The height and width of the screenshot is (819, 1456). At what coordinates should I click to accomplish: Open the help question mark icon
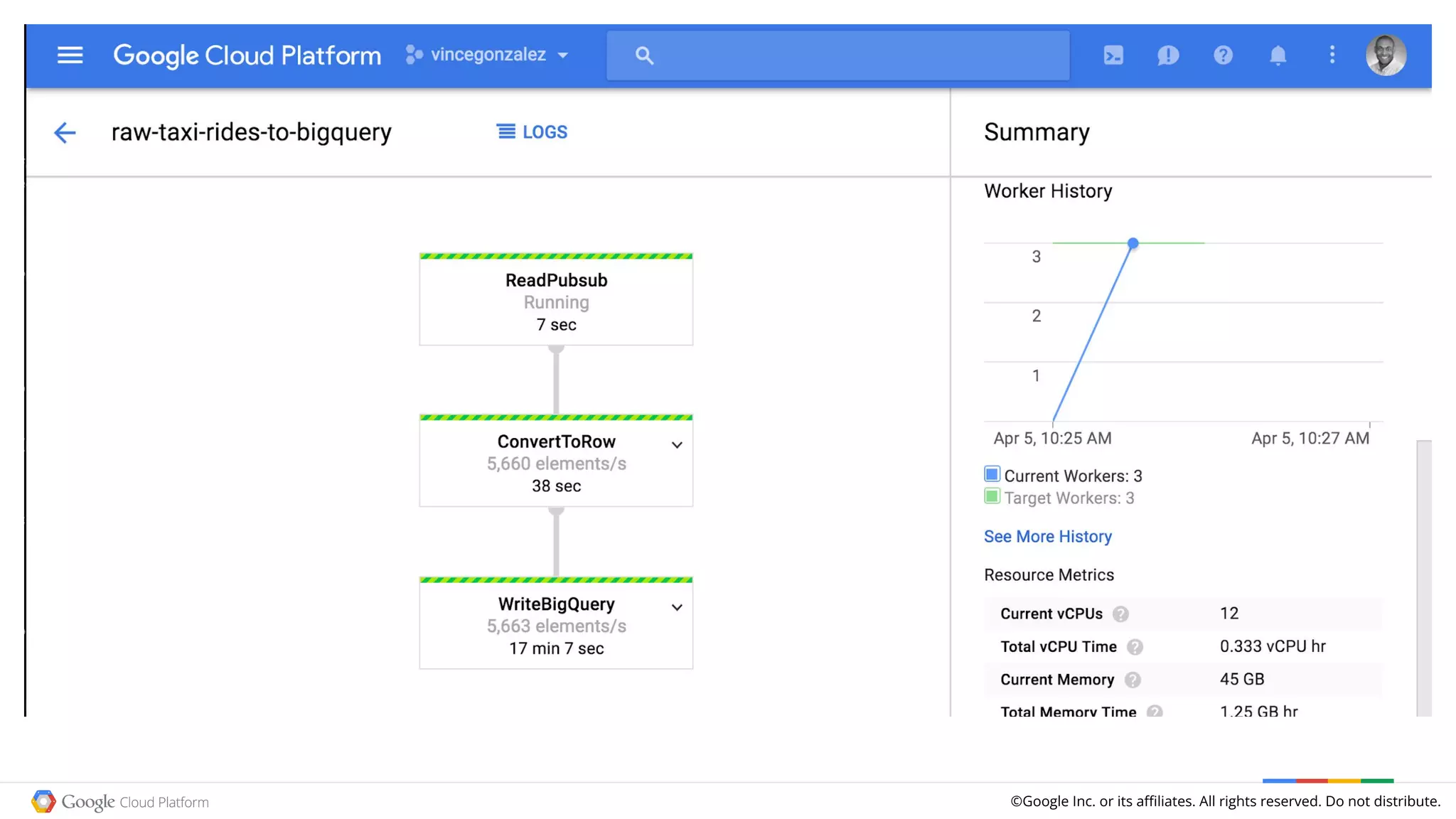[x=1223, y=55]
